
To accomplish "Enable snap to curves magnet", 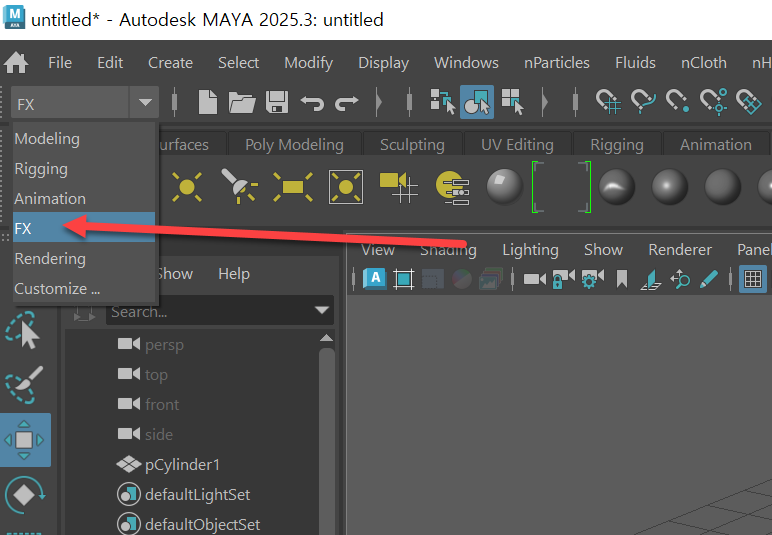I will (x=643, y=102).
